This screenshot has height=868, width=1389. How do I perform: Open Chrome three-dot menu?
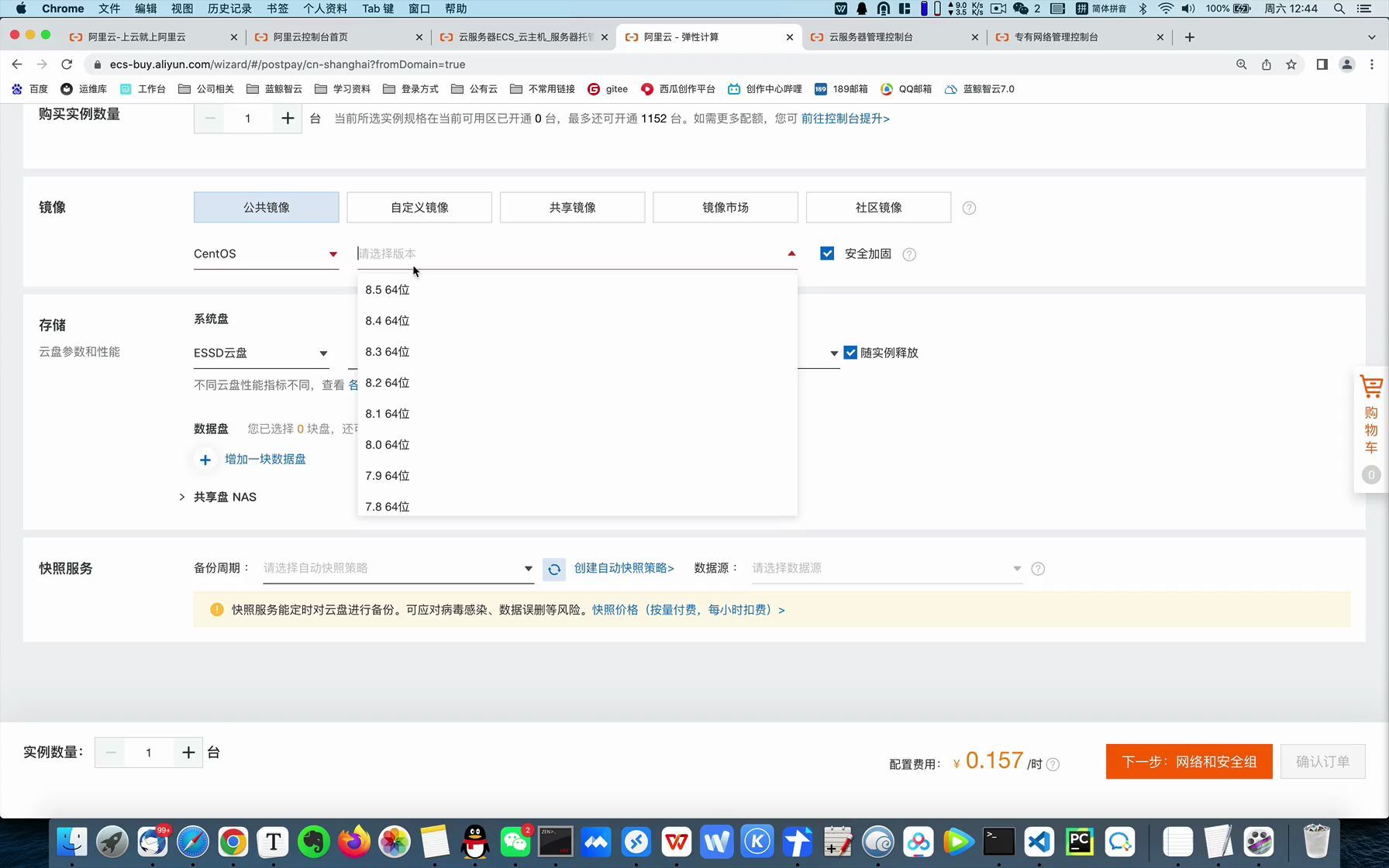1372,64
